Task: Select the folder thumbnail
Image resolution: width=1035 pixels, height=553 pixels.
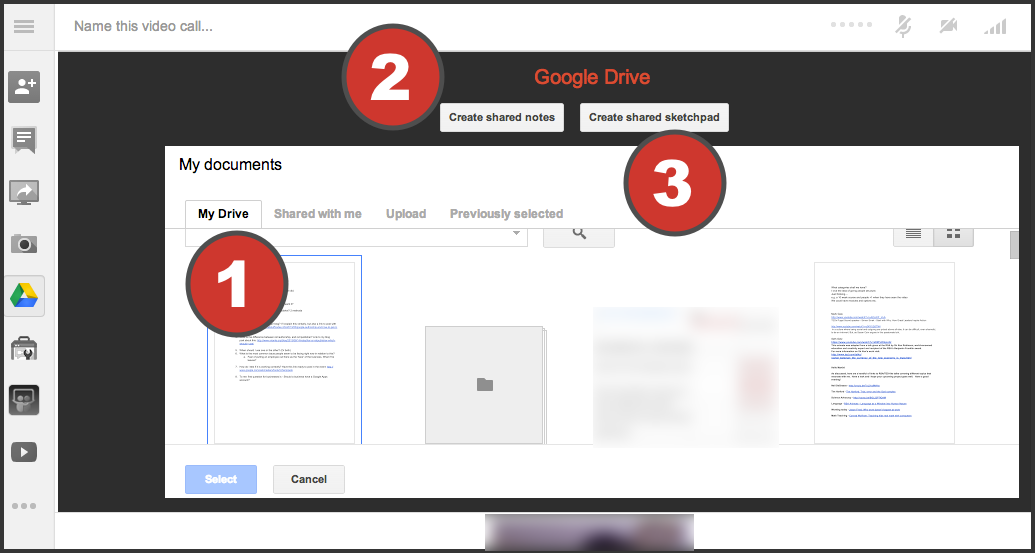Action: [485, 385]
